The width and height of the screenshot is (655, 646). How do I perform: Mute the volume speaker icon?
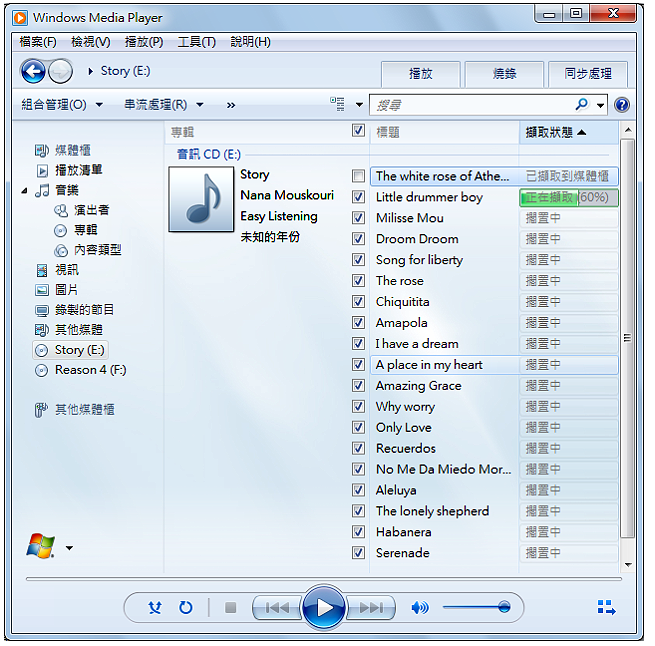point(419,607)
